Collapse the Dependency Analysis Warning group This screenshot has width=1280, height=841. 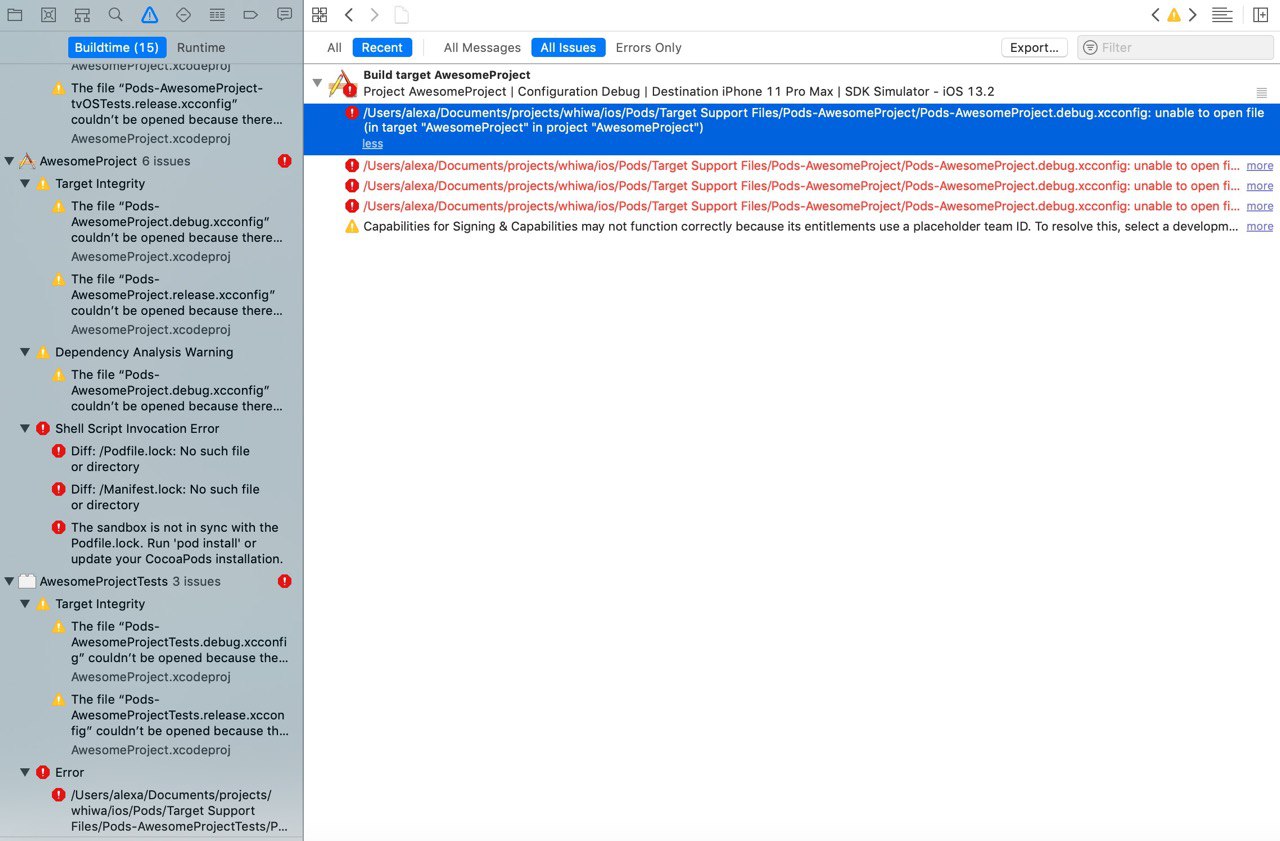tap(26, 352)
